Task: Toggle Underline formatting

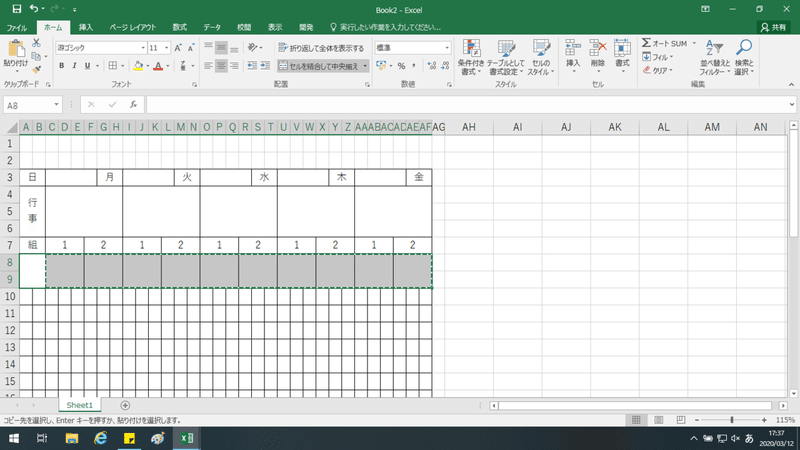Action: [87, 66]
